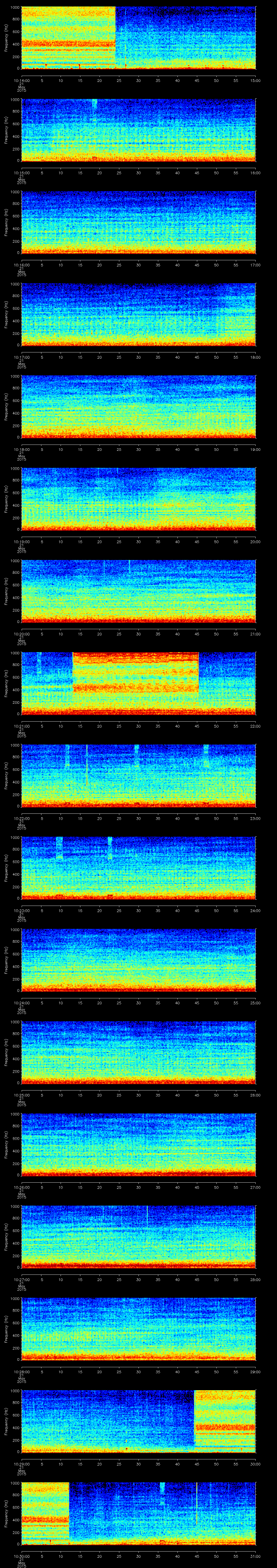Open the spectrogram panel starting at 10:23:00

[138, 868]
